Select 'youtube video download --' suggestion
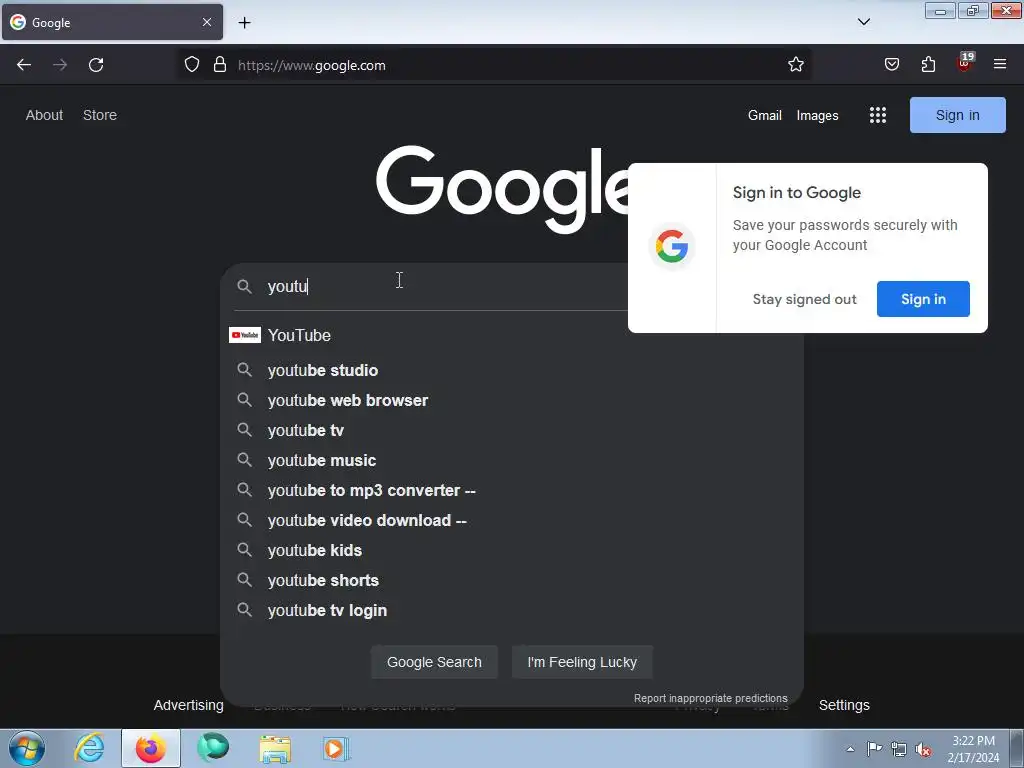Screen dimensions: 1024x768 [511, 520]
